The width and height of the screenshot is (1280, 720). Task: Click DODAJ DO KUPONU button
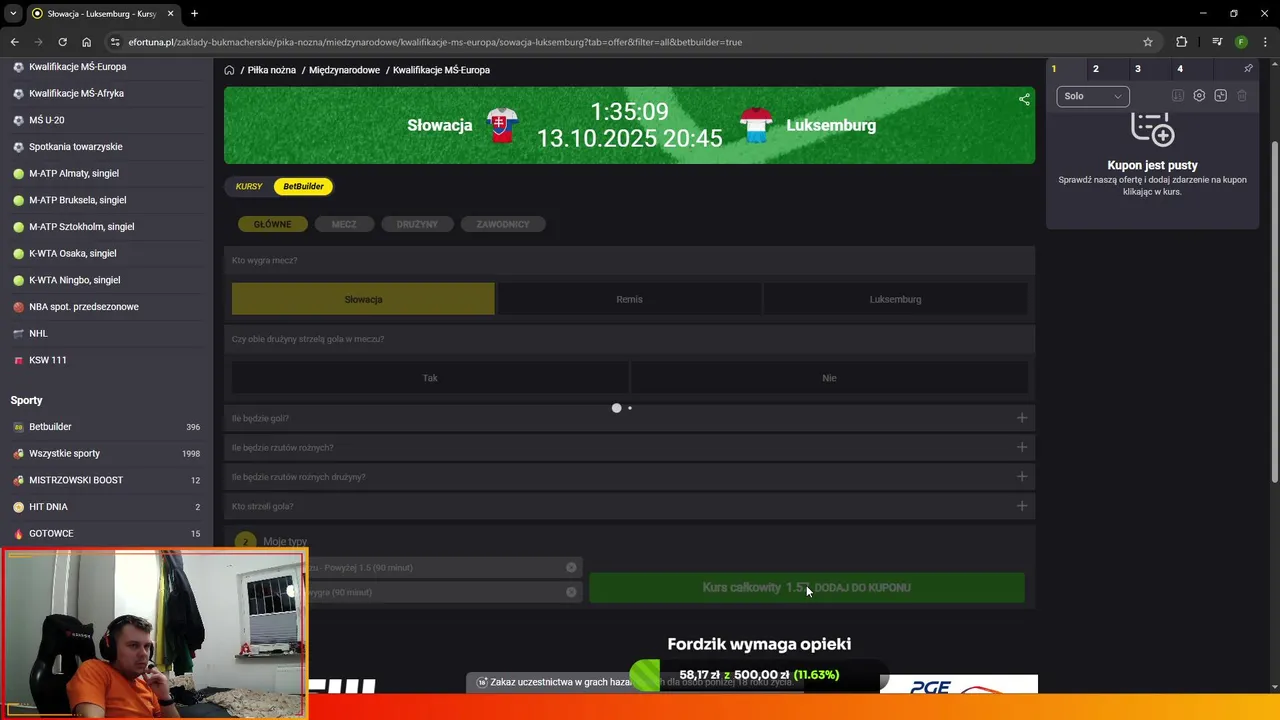(807, 588)
